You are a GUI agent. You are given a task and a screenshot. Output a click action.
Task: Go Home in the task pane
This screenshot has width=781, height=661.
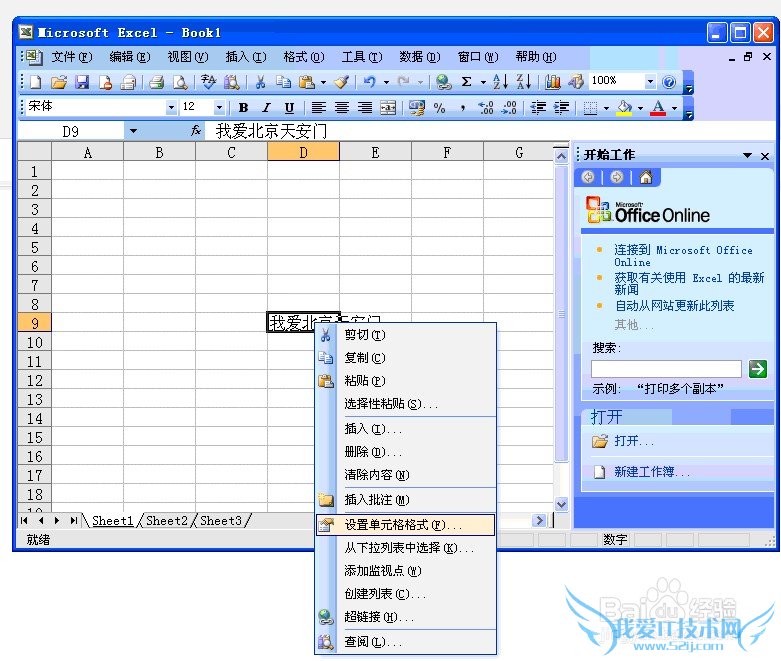646,177
